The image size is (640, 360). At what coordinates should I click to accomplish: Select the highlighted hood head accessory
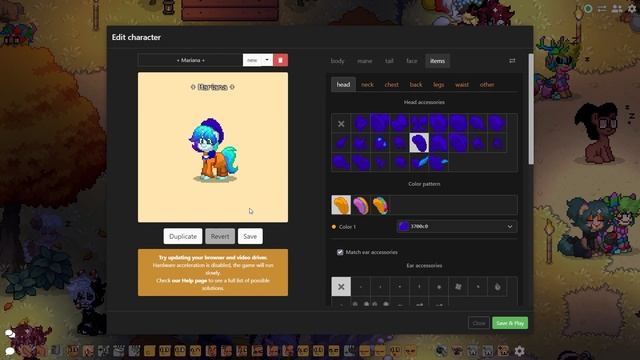pos(419,143)
